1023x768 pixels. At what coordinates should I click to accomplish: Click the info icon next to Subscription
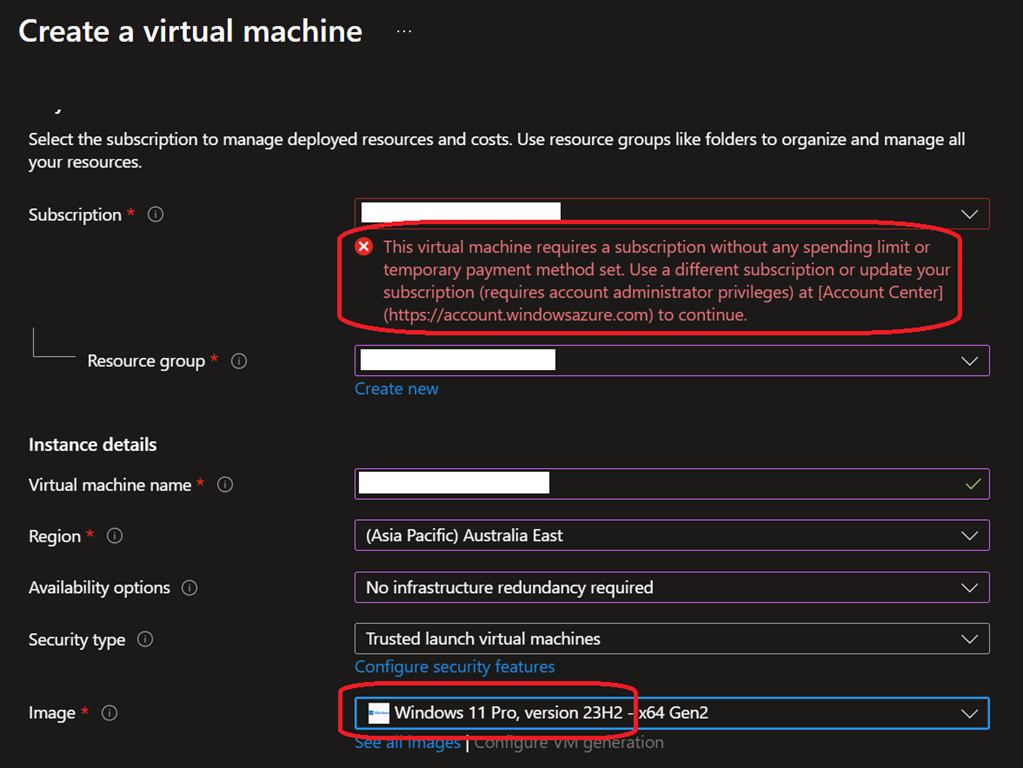pos(155,215)
